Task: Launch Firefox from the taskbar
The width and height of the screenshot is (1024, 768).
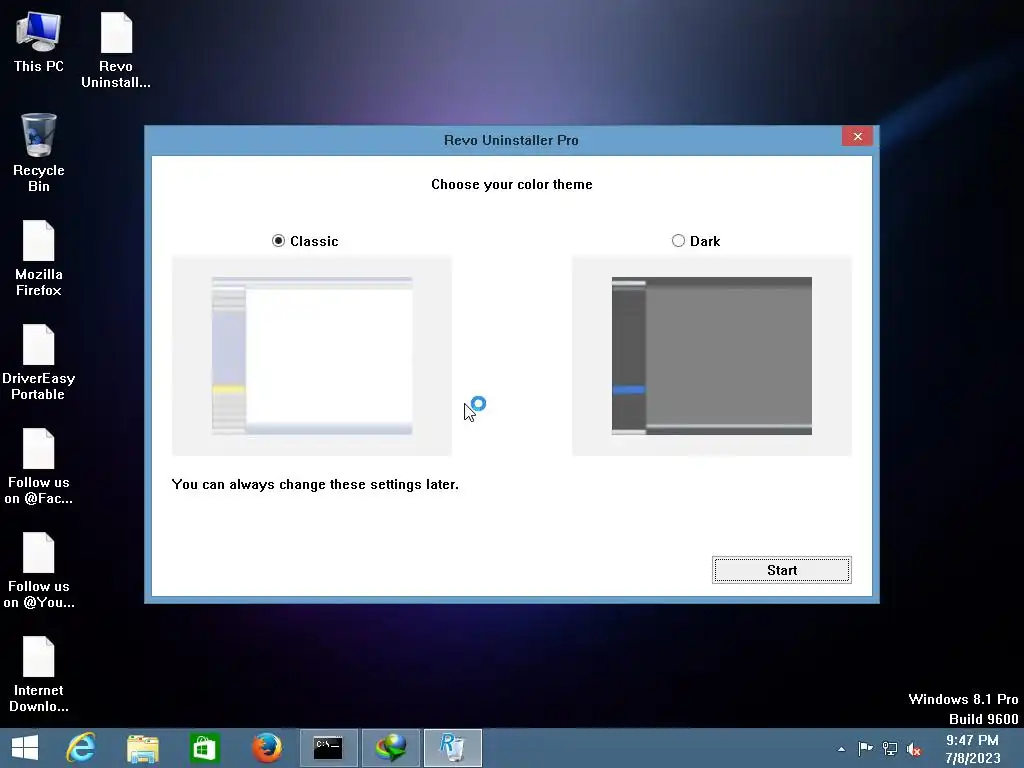Action: 266,748
